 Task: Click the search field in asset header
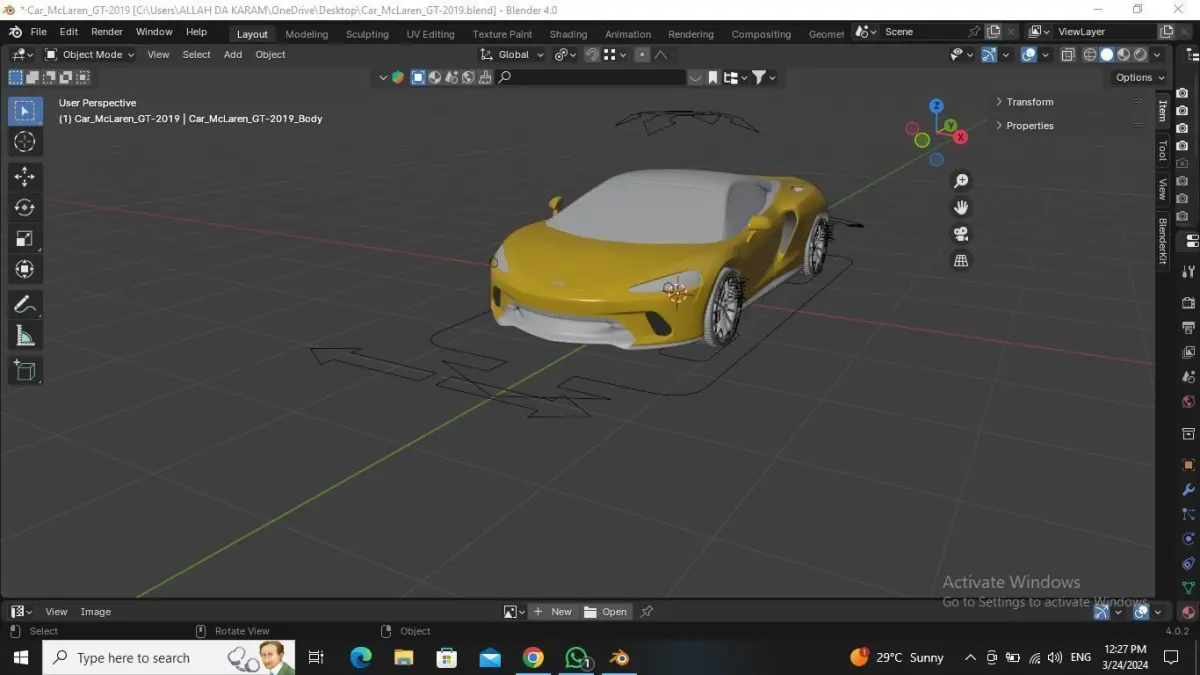pyautogui.click(x=592, y=77)
